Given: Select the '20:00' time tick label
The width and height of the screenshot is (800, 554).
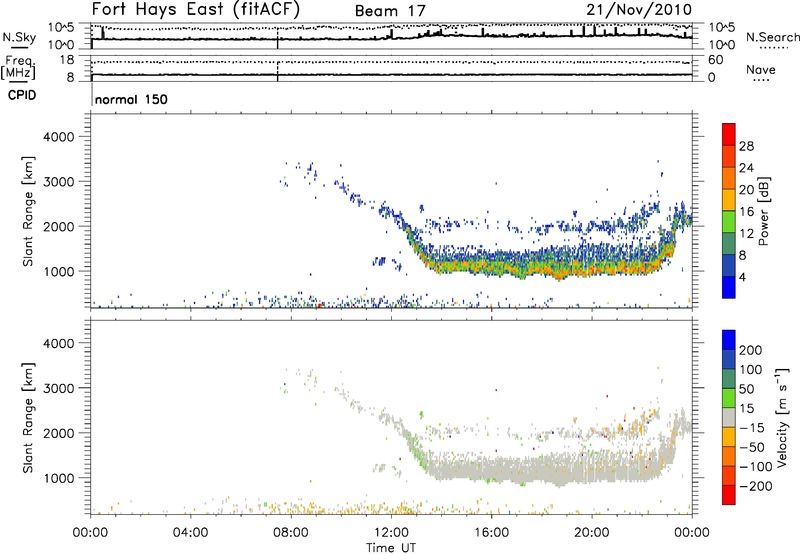Looking at the screenshot, I should click(x=591, y=533).
